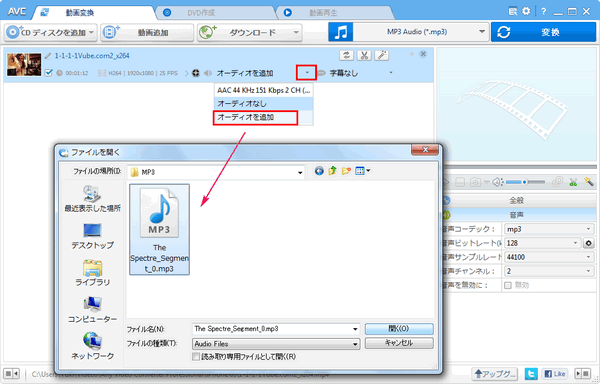Click the scissors clip icon on the video item
Image resolution: width=600 pixels, height=384 pixels.
point(364,55)
